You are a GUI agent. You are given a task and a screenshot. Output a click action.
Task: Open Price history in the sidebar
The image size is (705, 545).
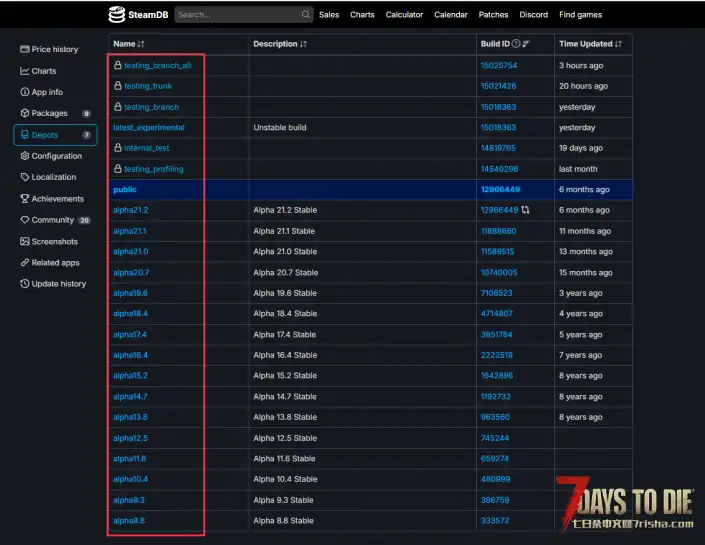click(x=49, y=49)
